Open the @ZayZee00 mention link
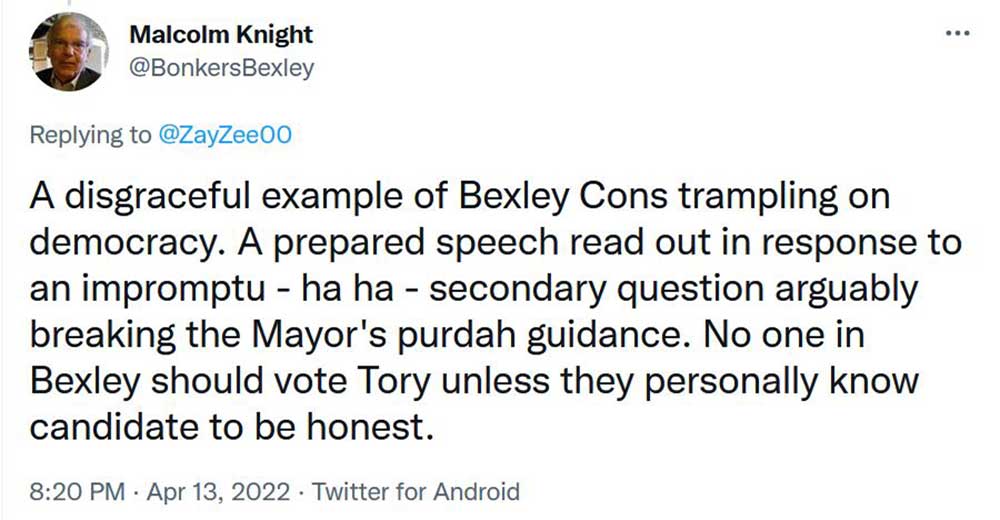The image size is (1000, 520). coord(224,135)
